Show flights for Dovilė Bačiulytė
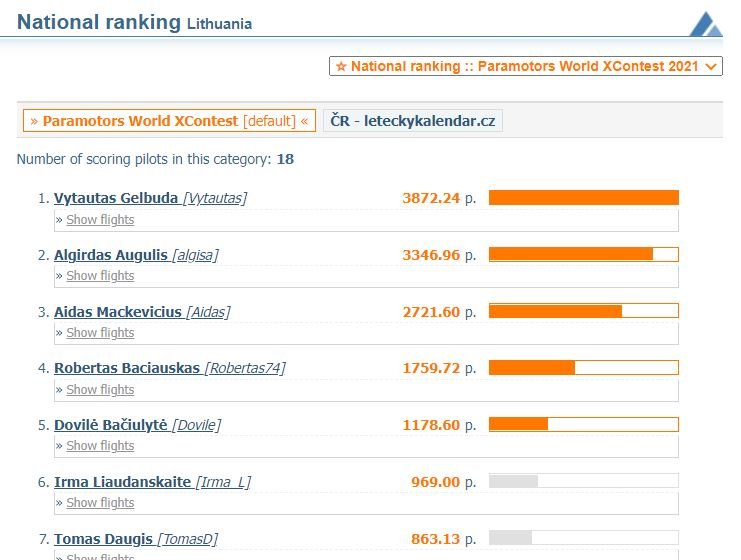 click(100, 446)
